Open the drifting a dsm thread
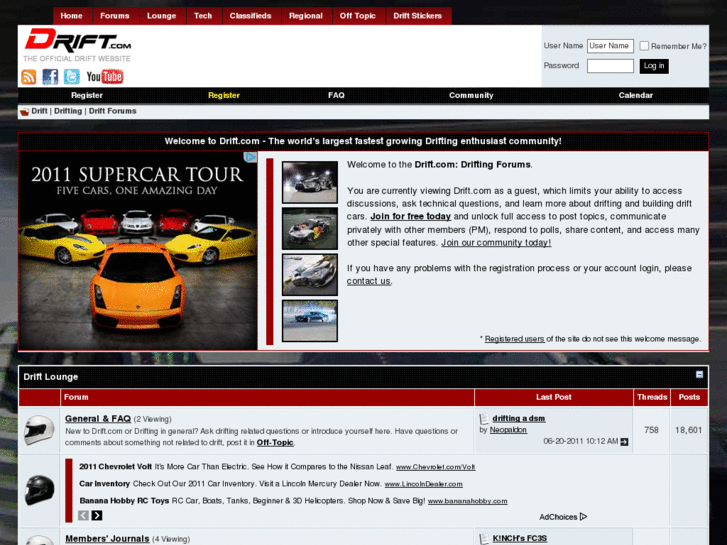This screenshot has width=727, height=545. coord(519,418)
